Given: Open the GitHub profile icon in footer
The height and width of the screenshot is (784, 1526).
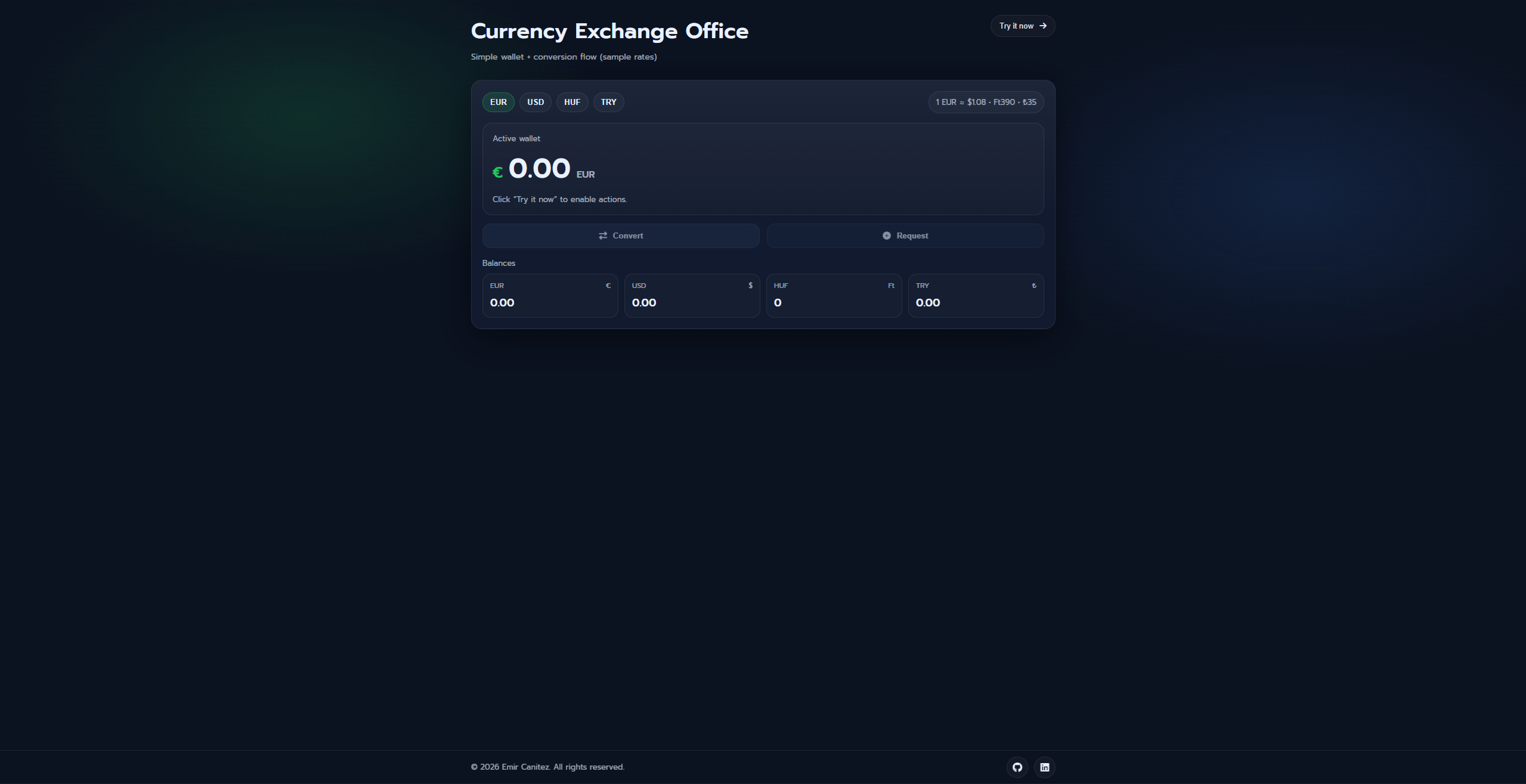Looking at the screenshot, I should click(x=1017, y=767).
